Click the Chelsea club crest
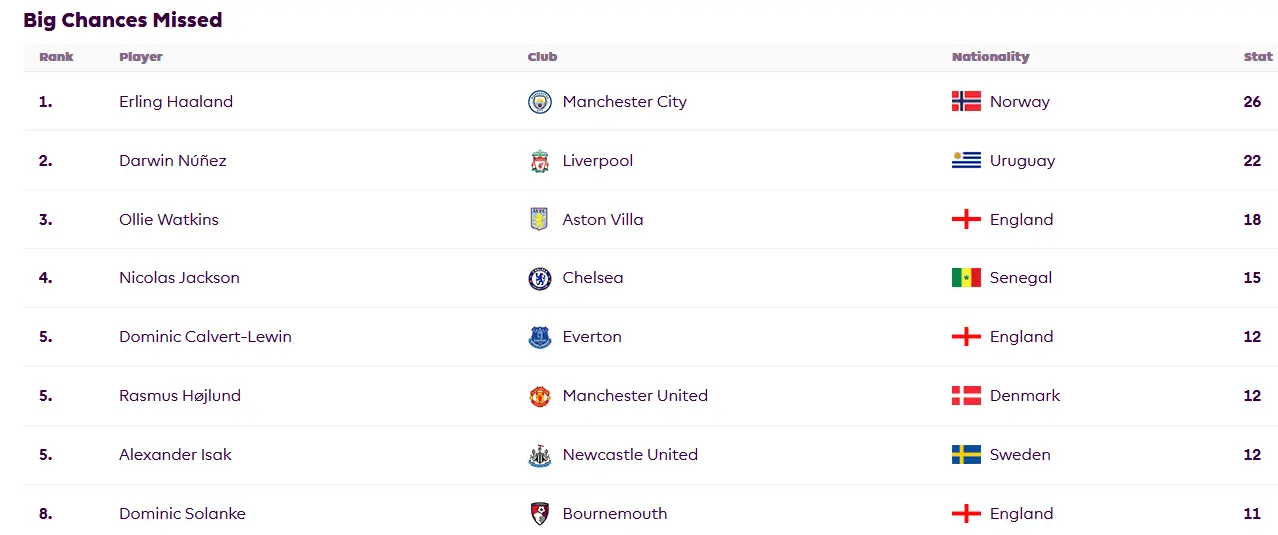 pyautogui.click(x=540, y=279)
